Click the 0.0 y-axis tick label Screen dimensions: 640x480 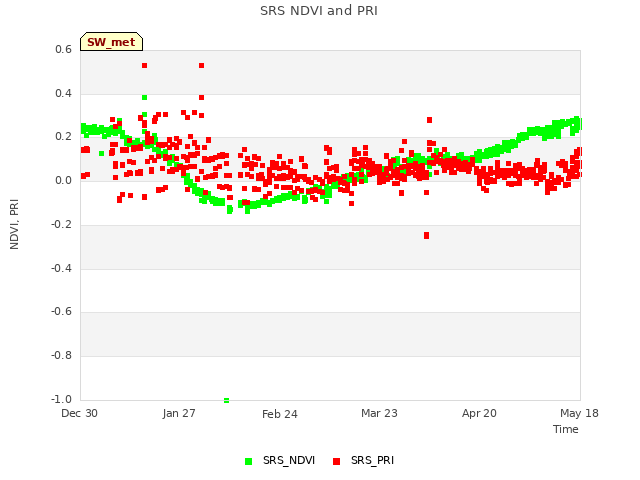pos(63,180)
